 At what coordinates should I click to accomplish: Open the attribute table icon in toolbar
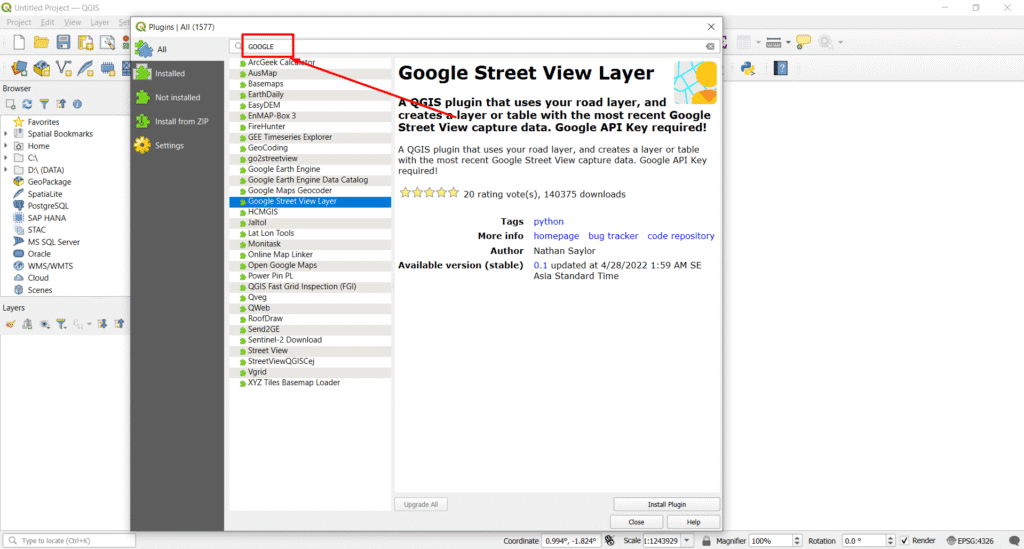pos(744,43)
